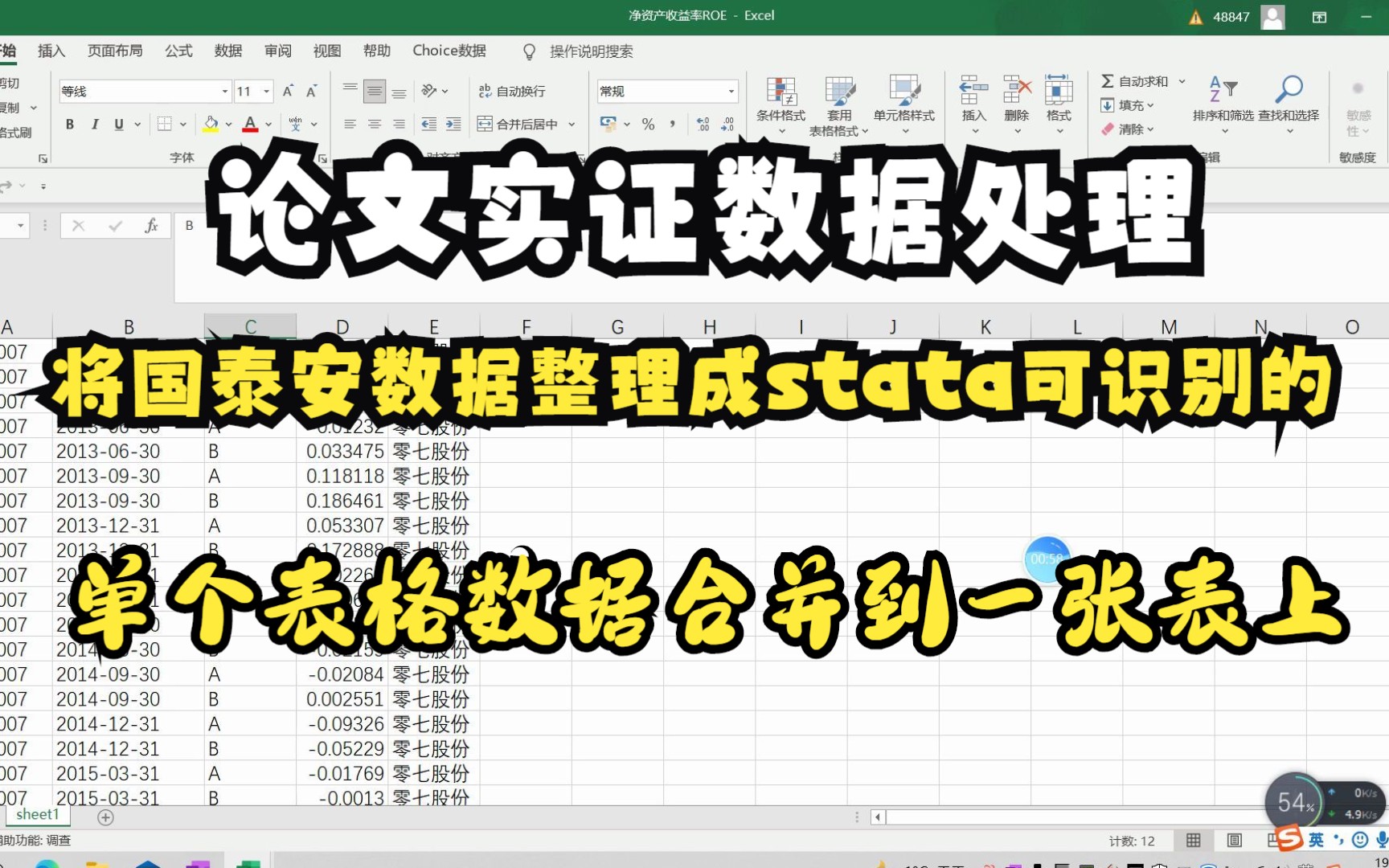Open 清除 clear menu
1389x868 pixels.
1127,129
